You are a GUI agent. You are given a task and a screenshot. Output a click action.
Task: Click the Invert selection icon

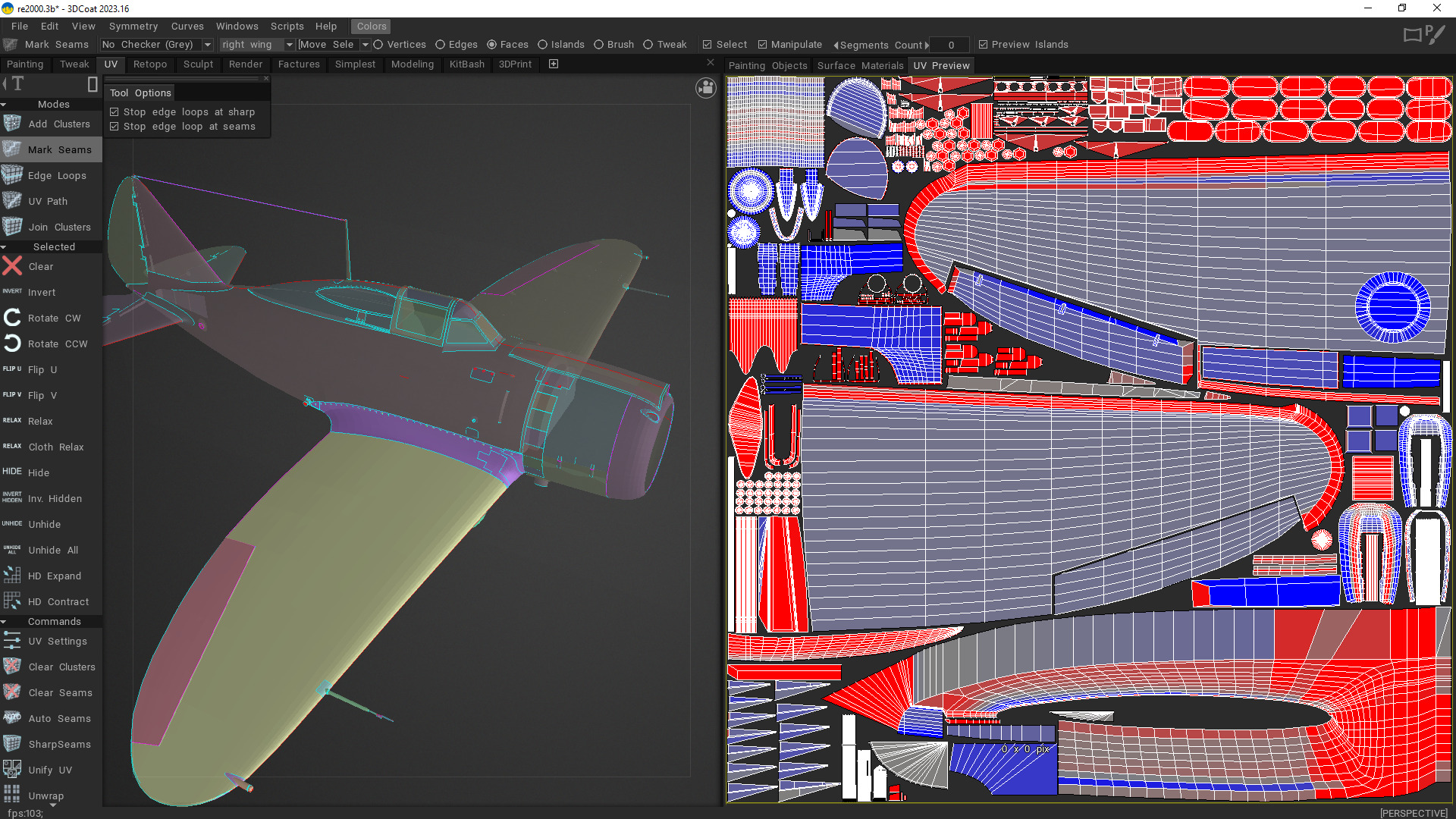(12, 292)
